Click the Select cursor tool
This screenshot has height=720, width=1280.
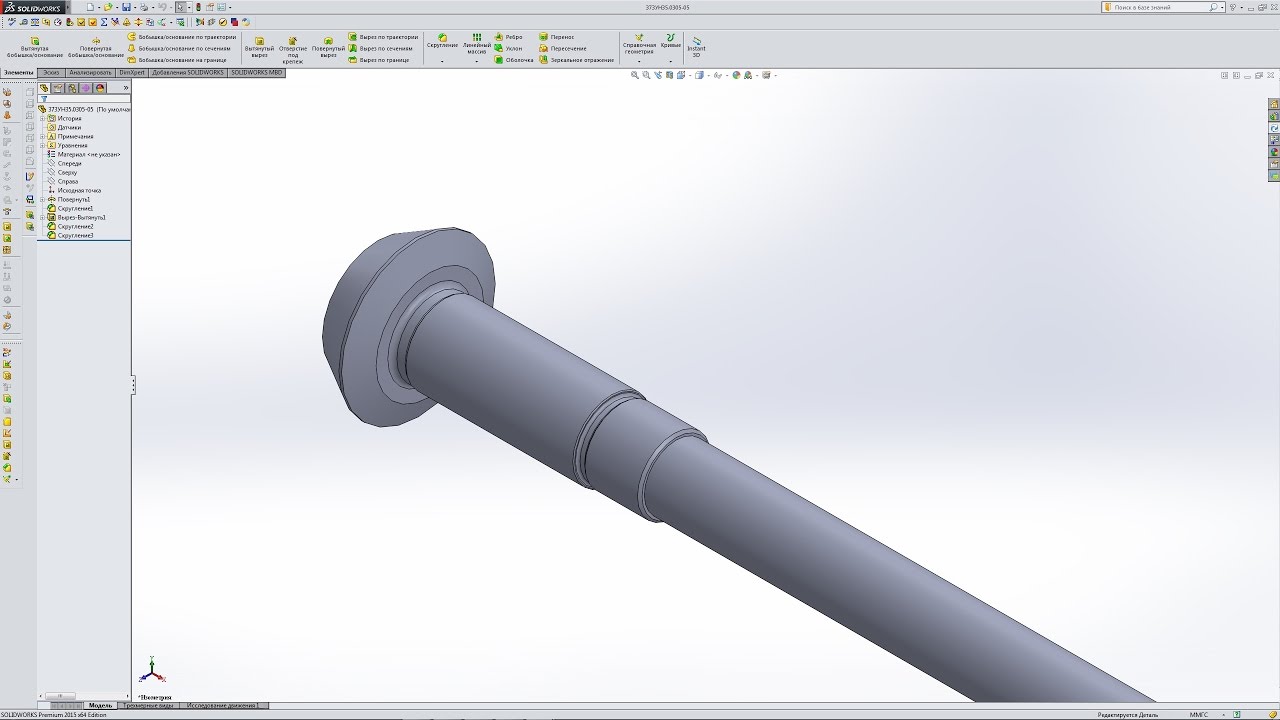pos(180,7)
